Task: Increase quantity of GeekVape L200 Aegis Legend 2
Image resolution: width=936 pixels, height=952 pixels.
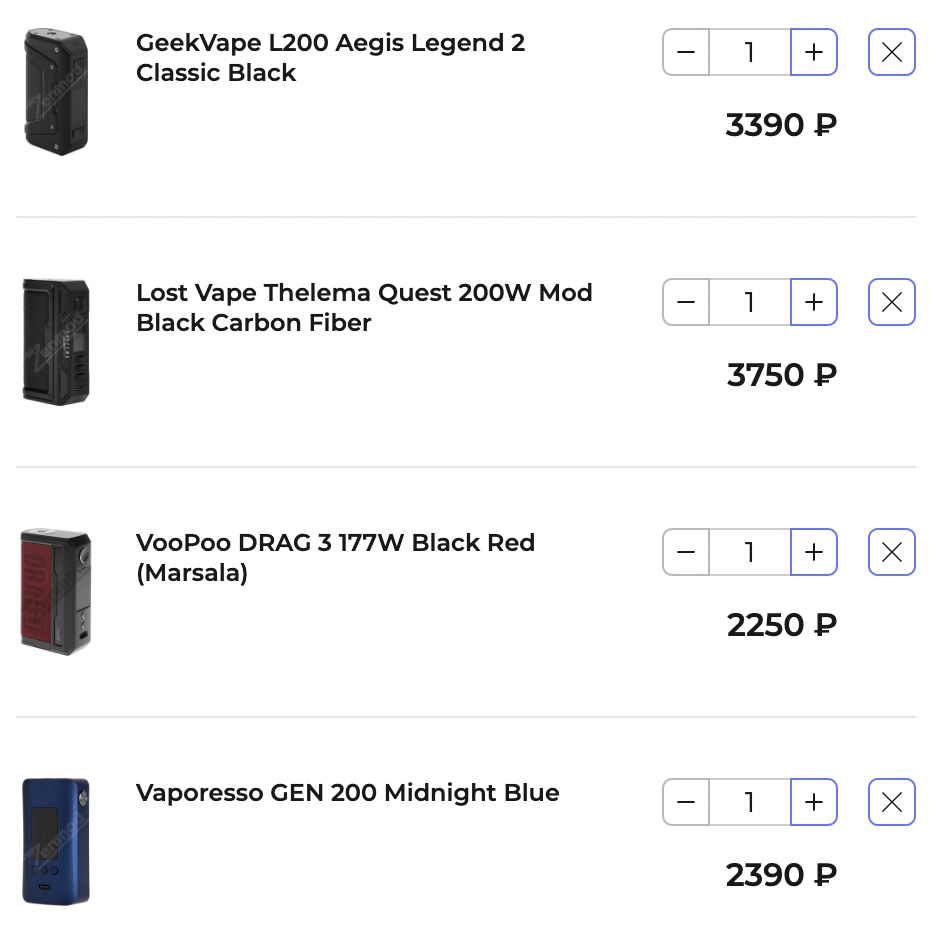Action: 813,53
